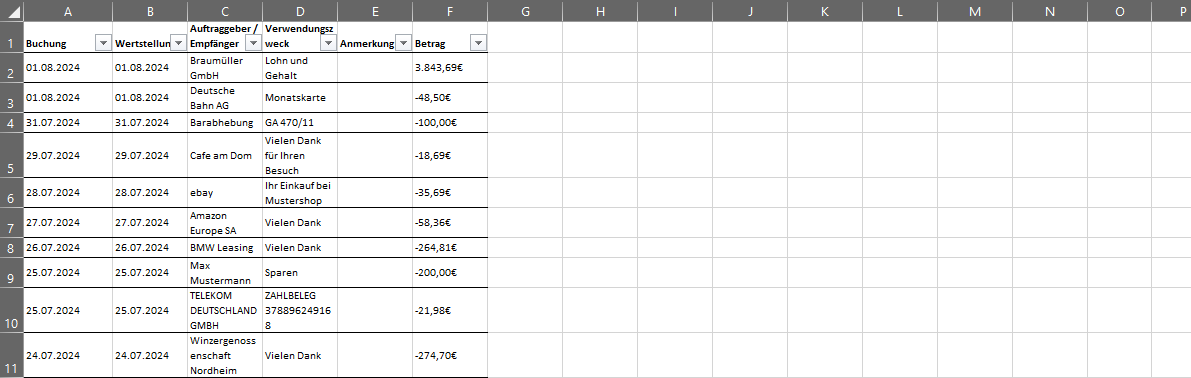Select row 10 header

tap(11, 310)
